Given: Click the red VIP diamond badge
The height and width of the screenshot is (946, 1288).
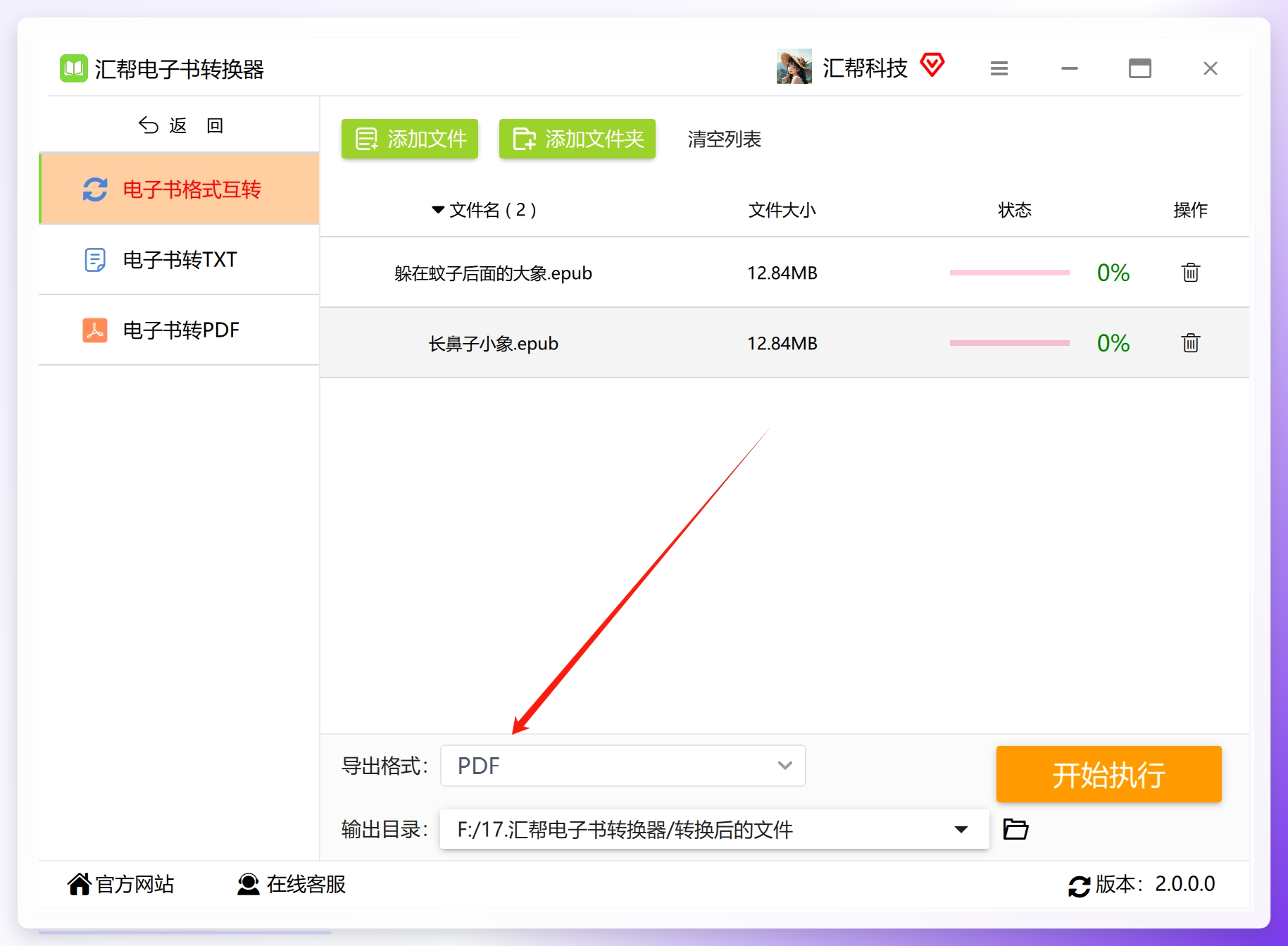Looking at the screenshot, I should 932,65.
